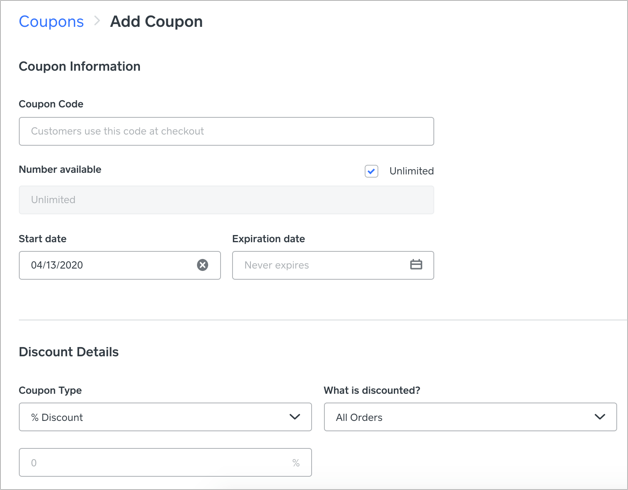
Task: Click the percent symbol in discount field
Action: (x=295, y=463)
